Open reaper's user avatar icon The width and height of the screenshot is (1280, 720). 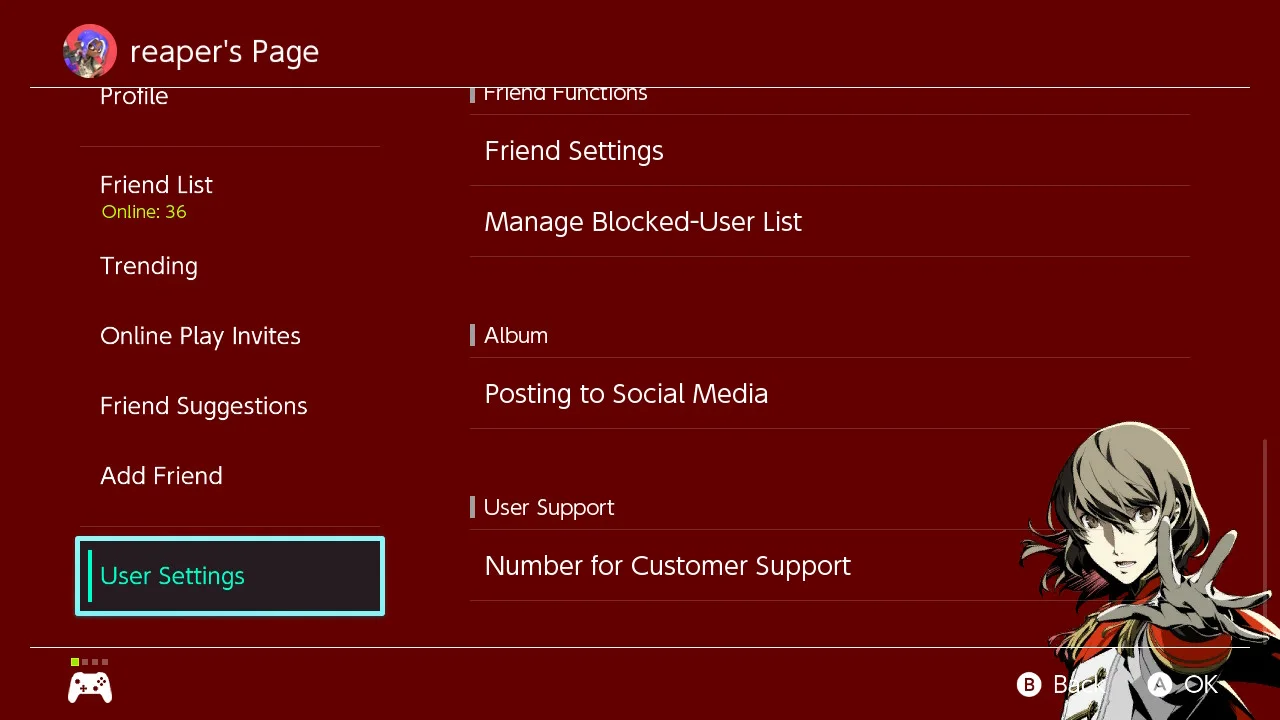coord(90,51)
